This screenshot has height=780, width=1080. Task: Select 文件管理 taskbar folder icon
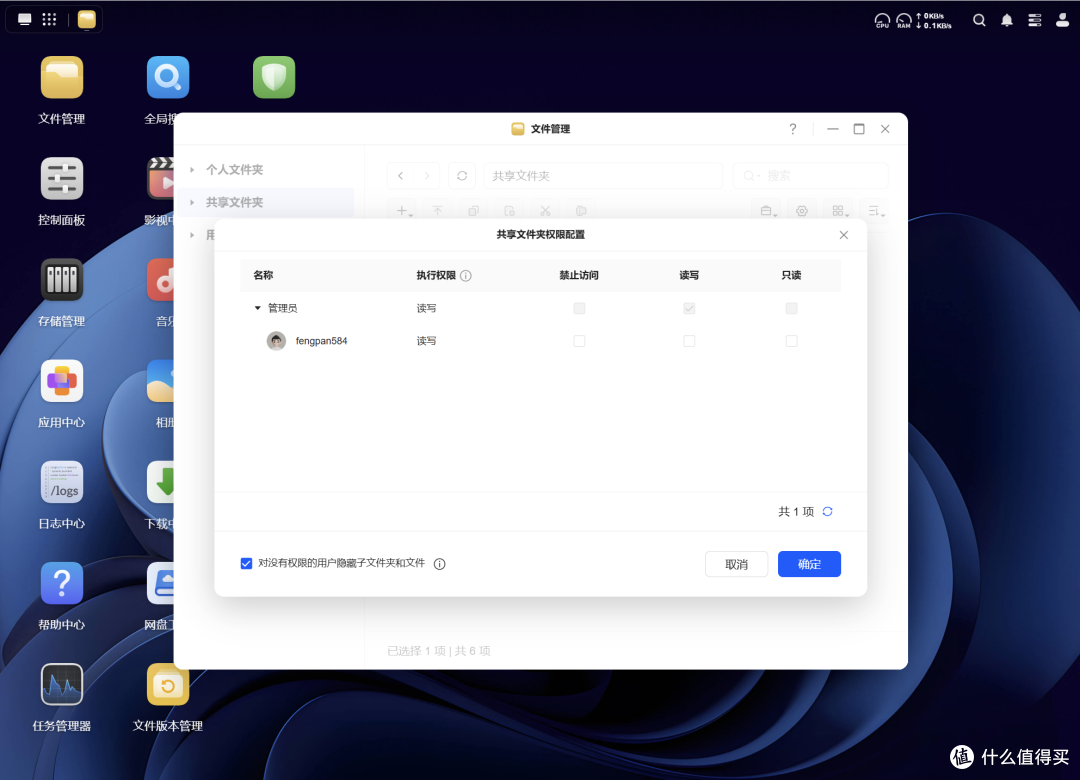pos(87,19)
